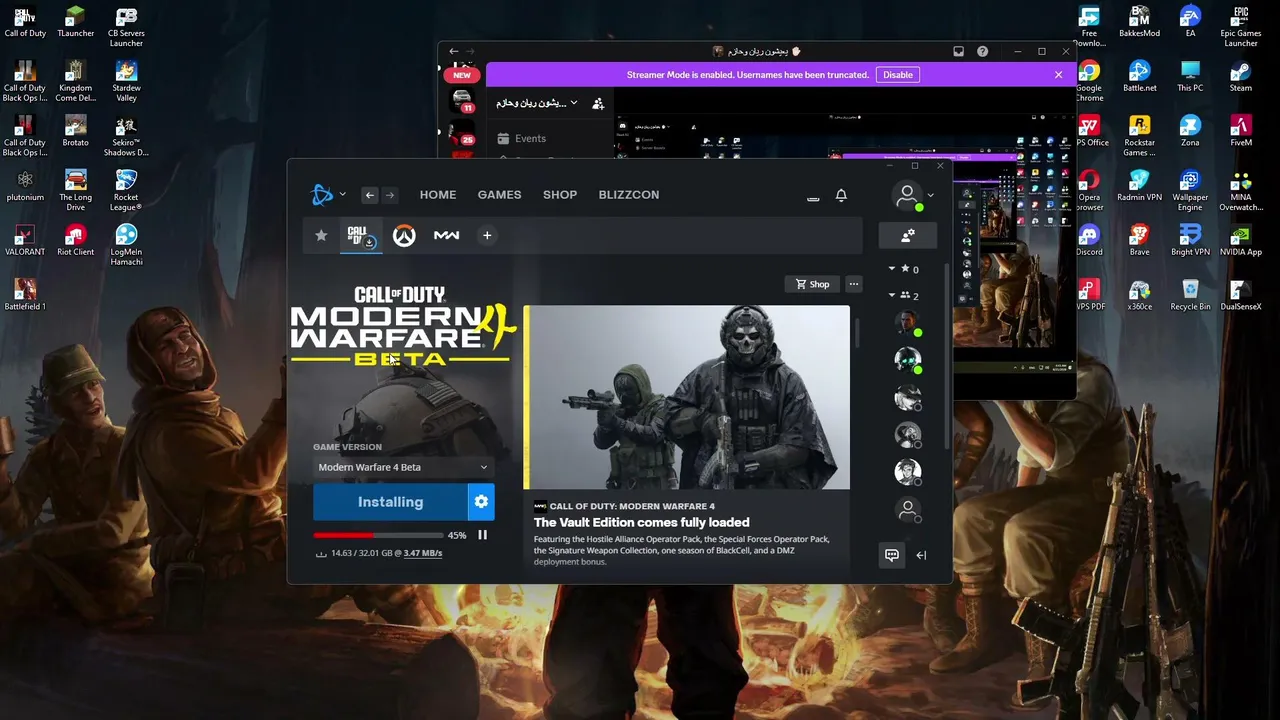Select the This PC desktop icon
The image size is (1280, 720).
click(x=1190, y=77)
